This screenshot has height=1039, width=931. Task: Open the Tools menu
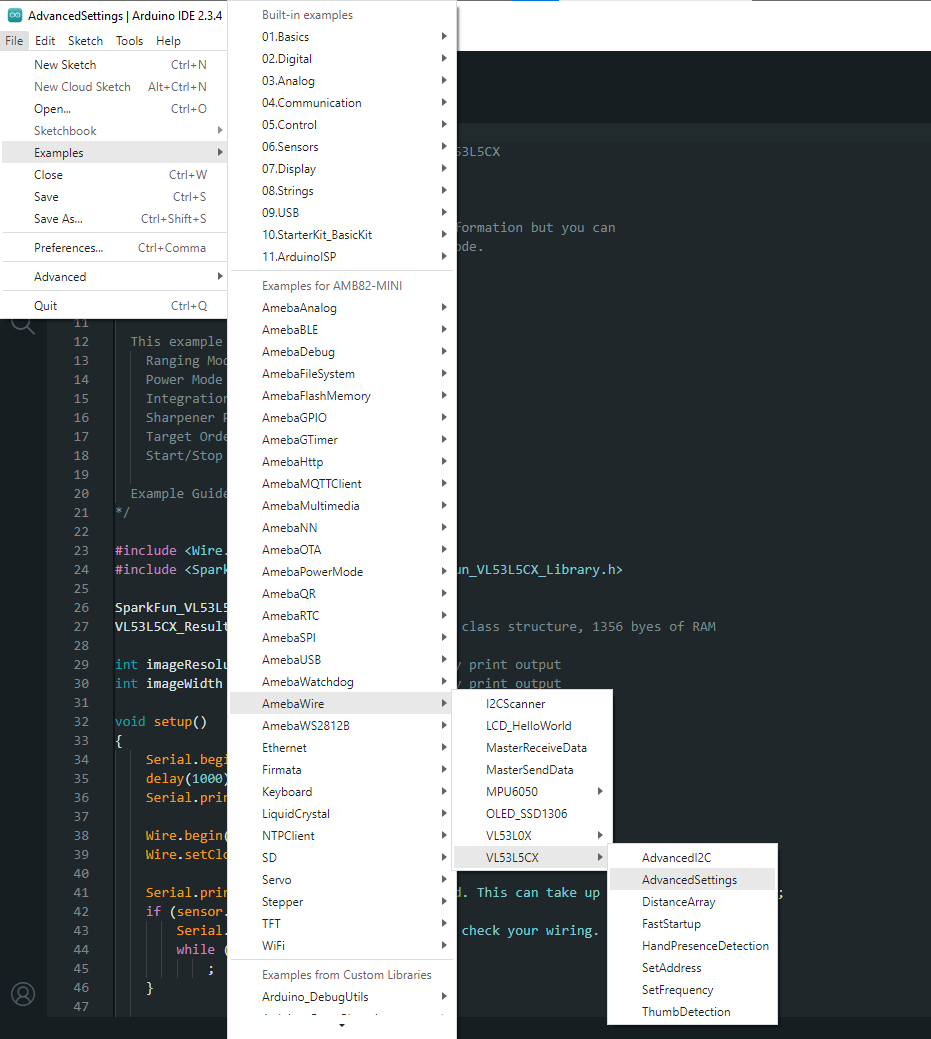coord(129,41)
